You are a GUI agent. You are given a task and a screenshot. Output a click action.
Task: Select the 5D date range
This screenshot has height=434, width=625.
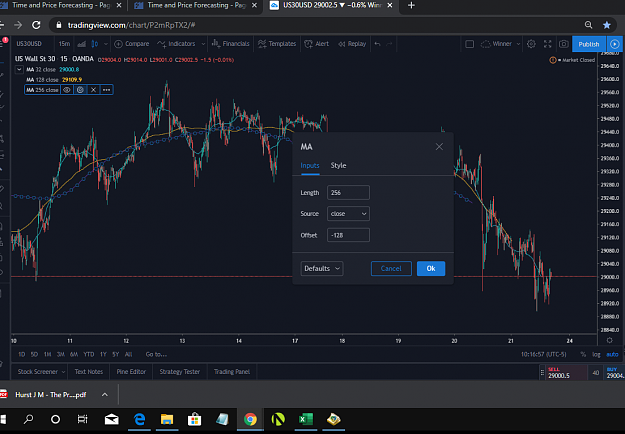34,354
